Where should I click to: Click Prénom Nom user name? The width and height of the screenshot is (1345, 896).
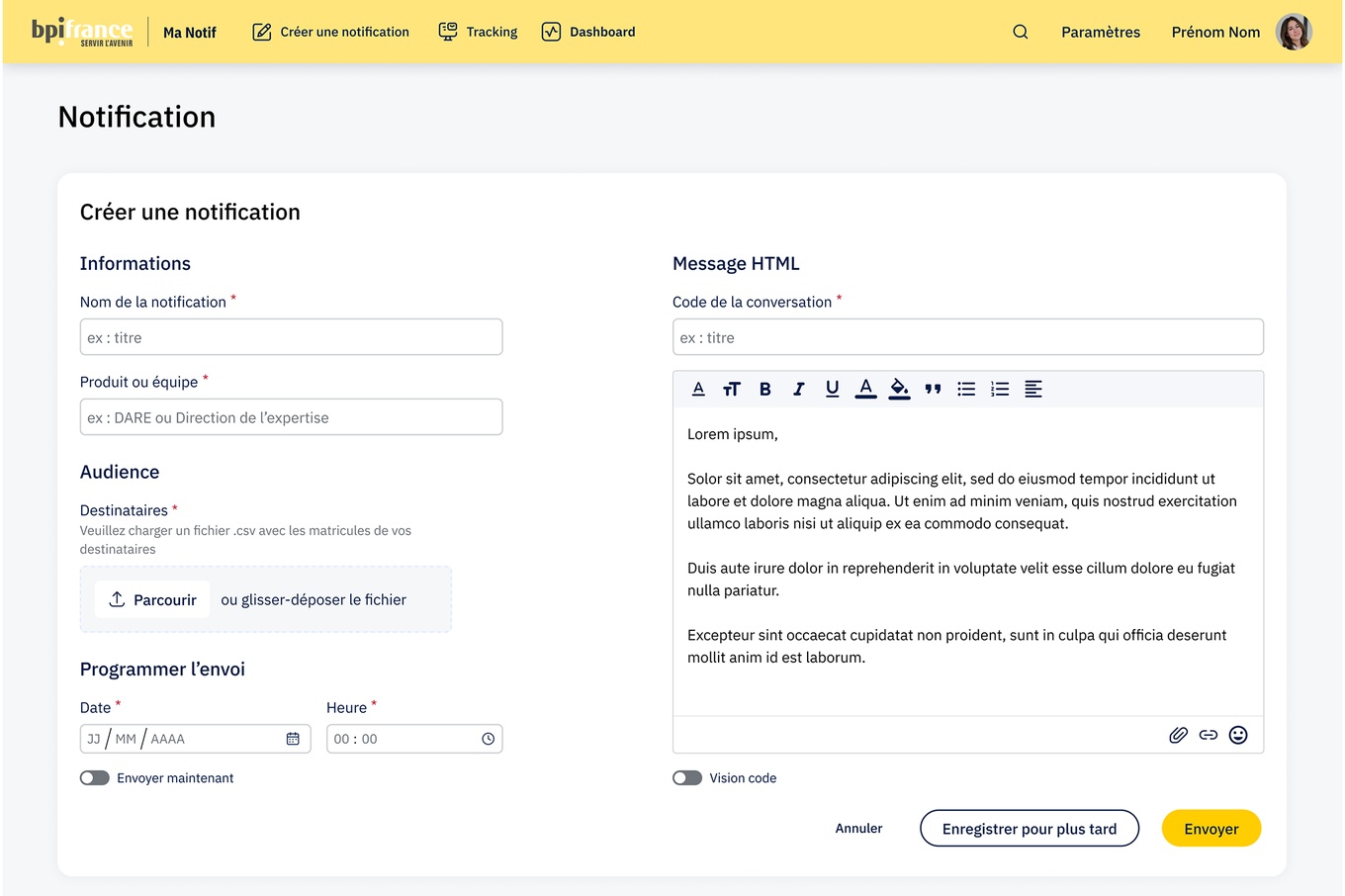1215,32
